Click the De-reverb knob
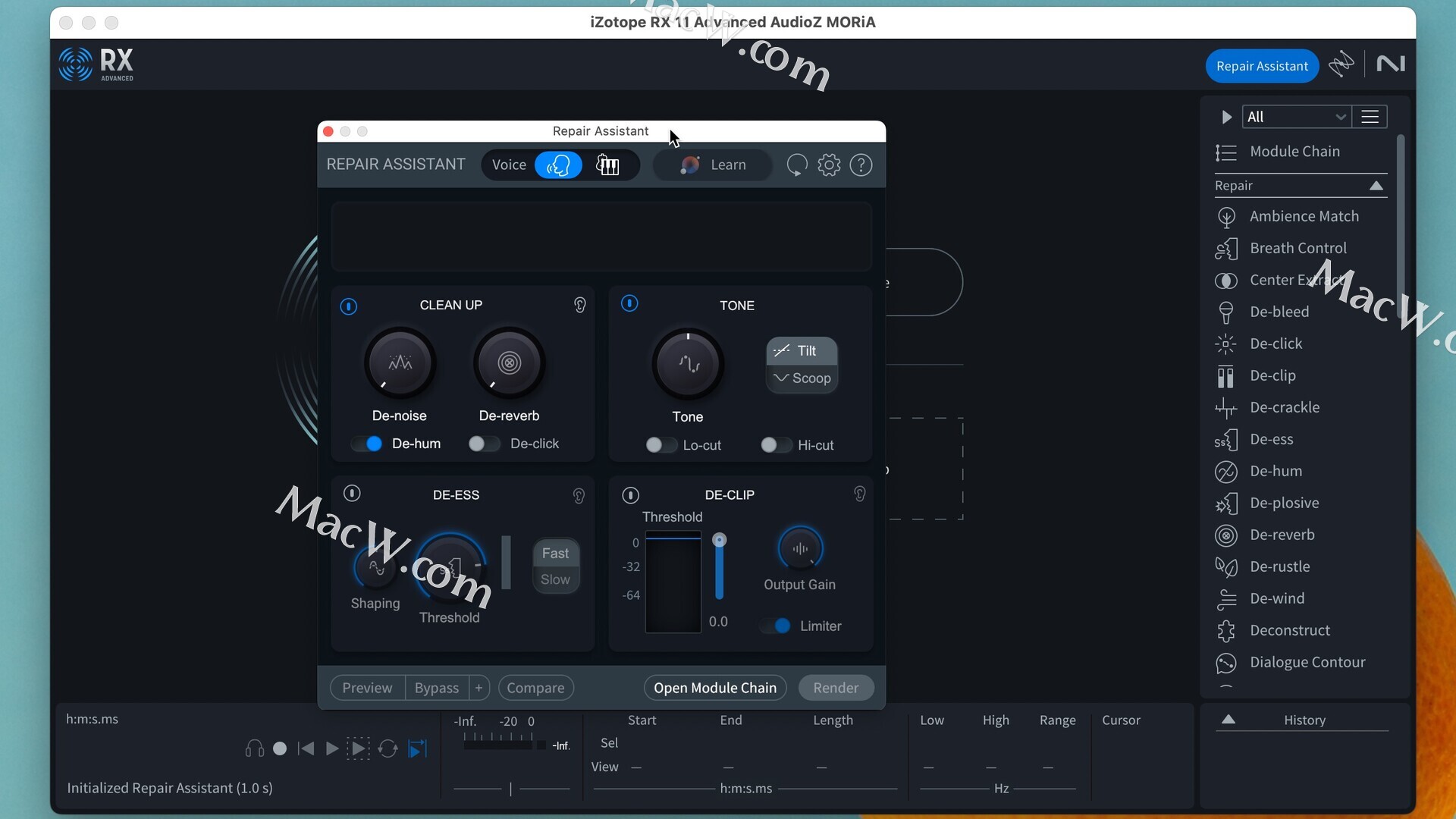Image resolution: width=1456 pixels, height=819 pixels. (x=509, y=363)
